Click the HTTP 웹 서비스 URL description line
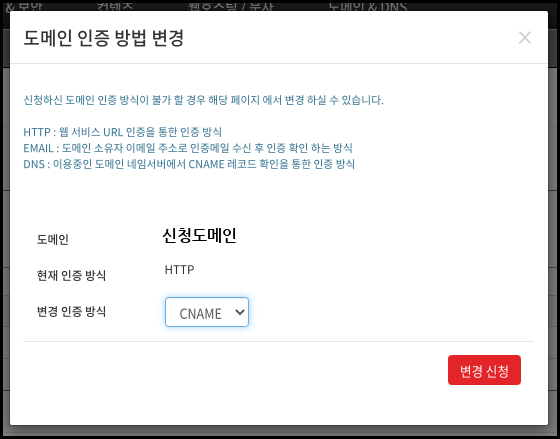The width and height of the screenshot is (560, 439). pos(122,132)
